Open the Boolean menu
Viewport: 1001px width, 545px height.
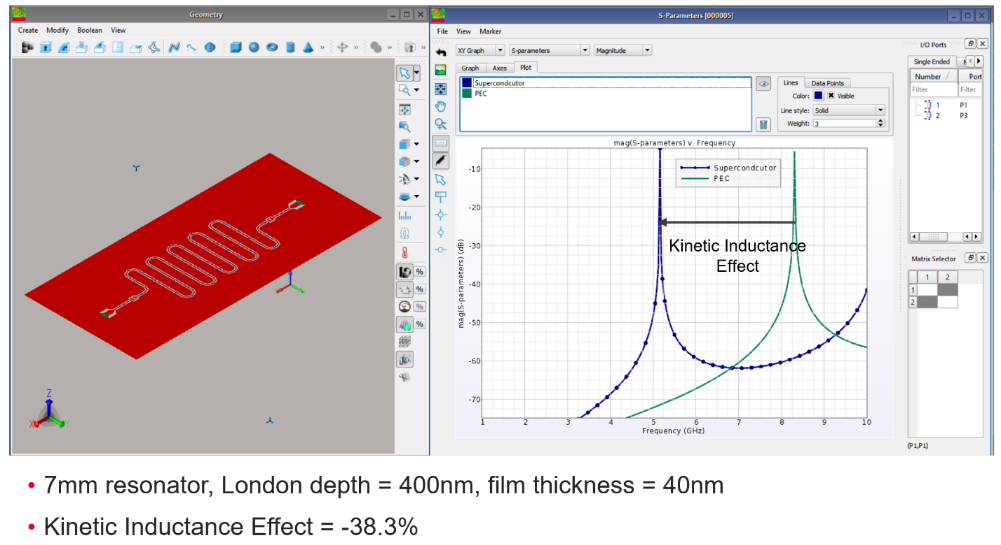click(90, 30)
